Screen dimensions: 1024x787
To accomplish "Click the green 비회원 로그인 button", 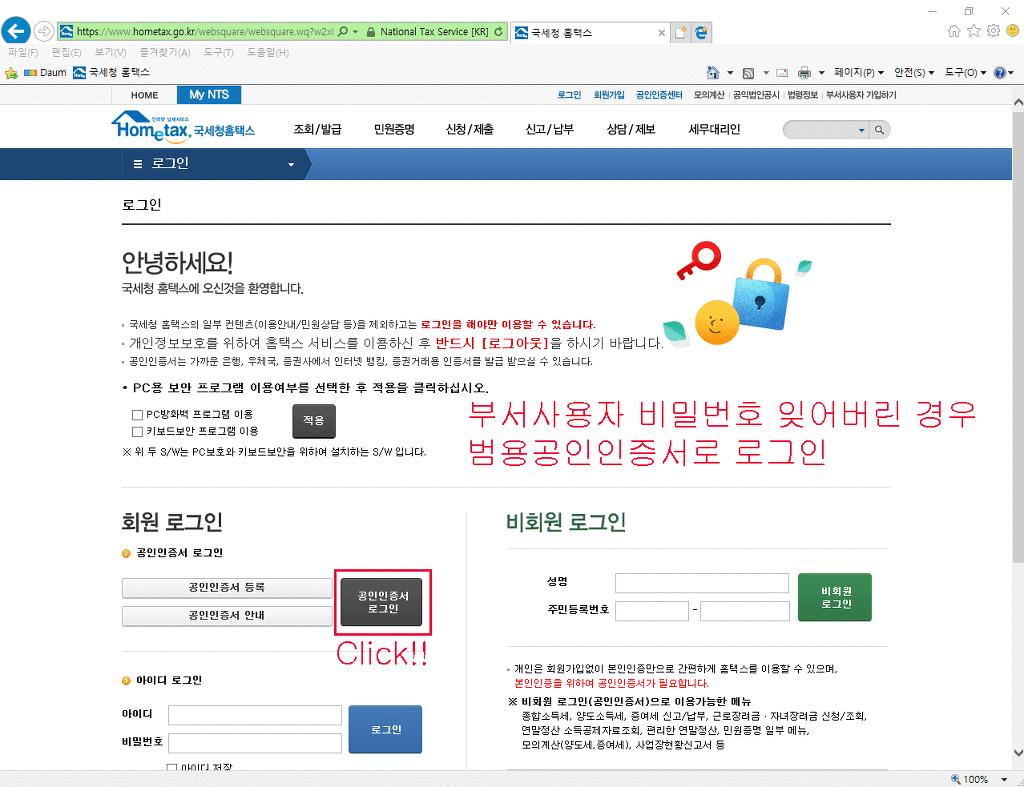I will [x=835, y=597].
